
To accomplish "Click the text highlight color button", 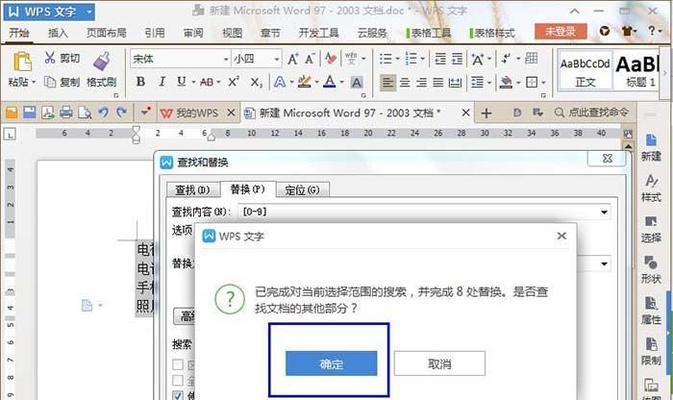I will point(304,81).
